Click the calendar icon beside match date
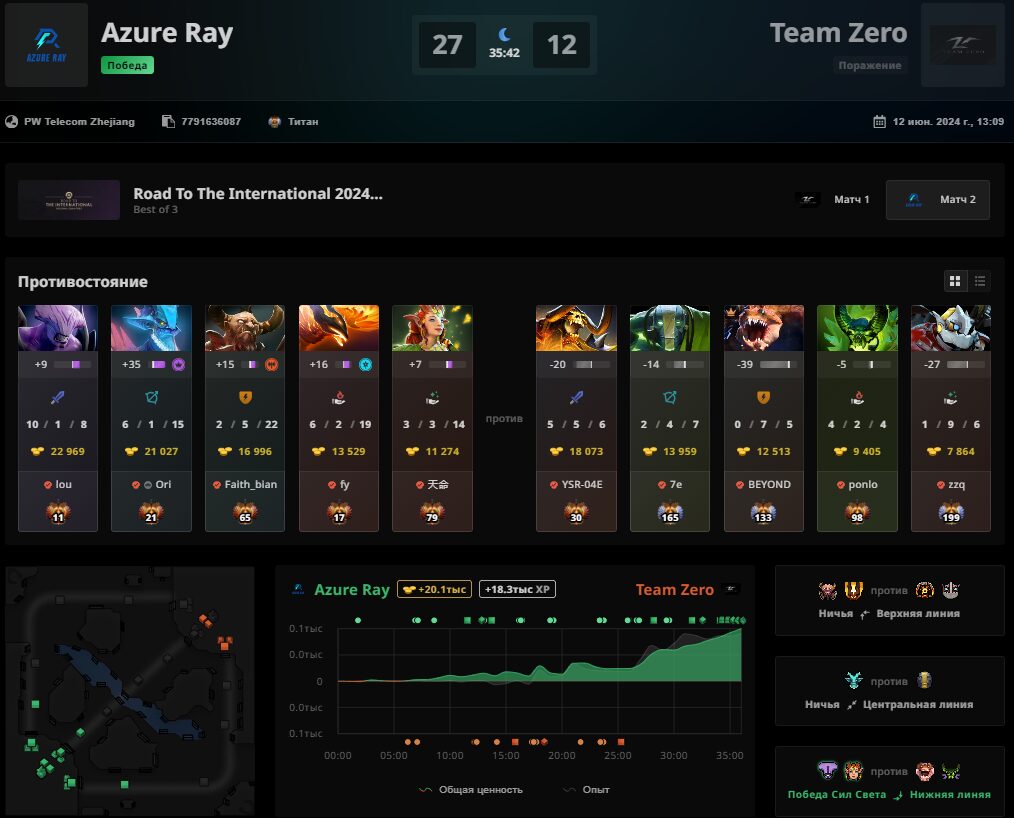1014x818 pixels. [879, 122]
